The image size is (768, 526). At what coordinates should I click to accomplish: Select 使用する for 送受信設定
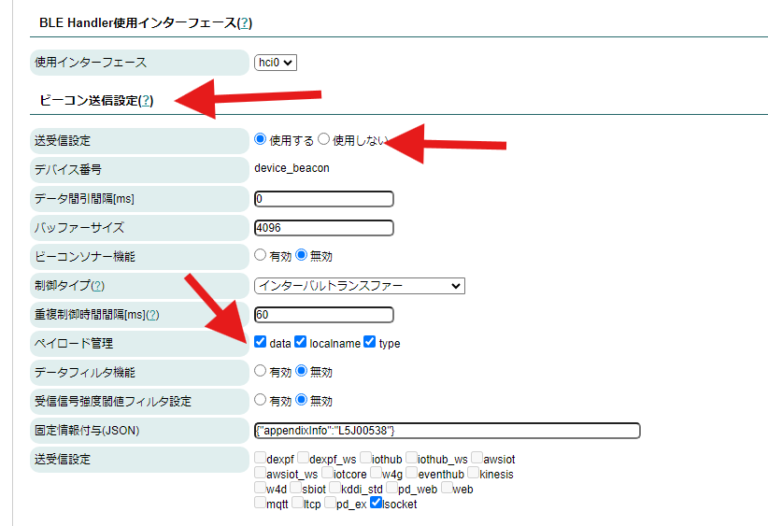pos(261,140)
